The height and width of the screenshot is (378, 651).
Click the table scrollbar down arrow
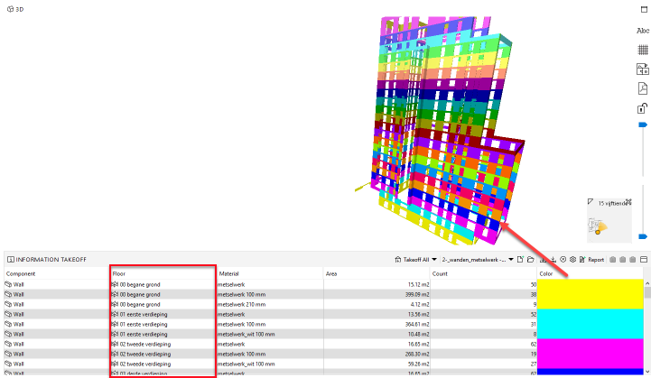click(x=647, y=372)
